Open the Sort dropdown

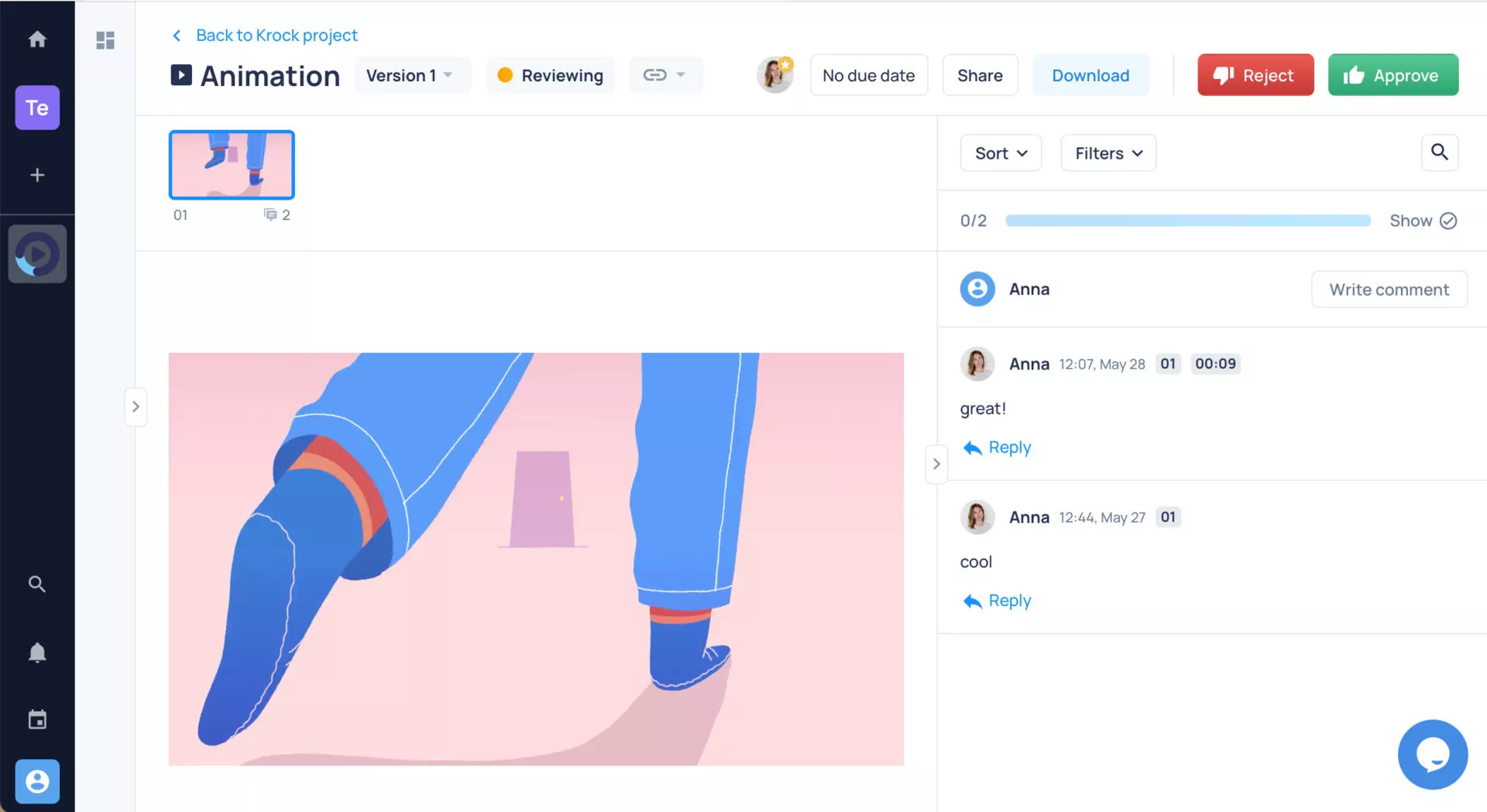point(1001,153)
